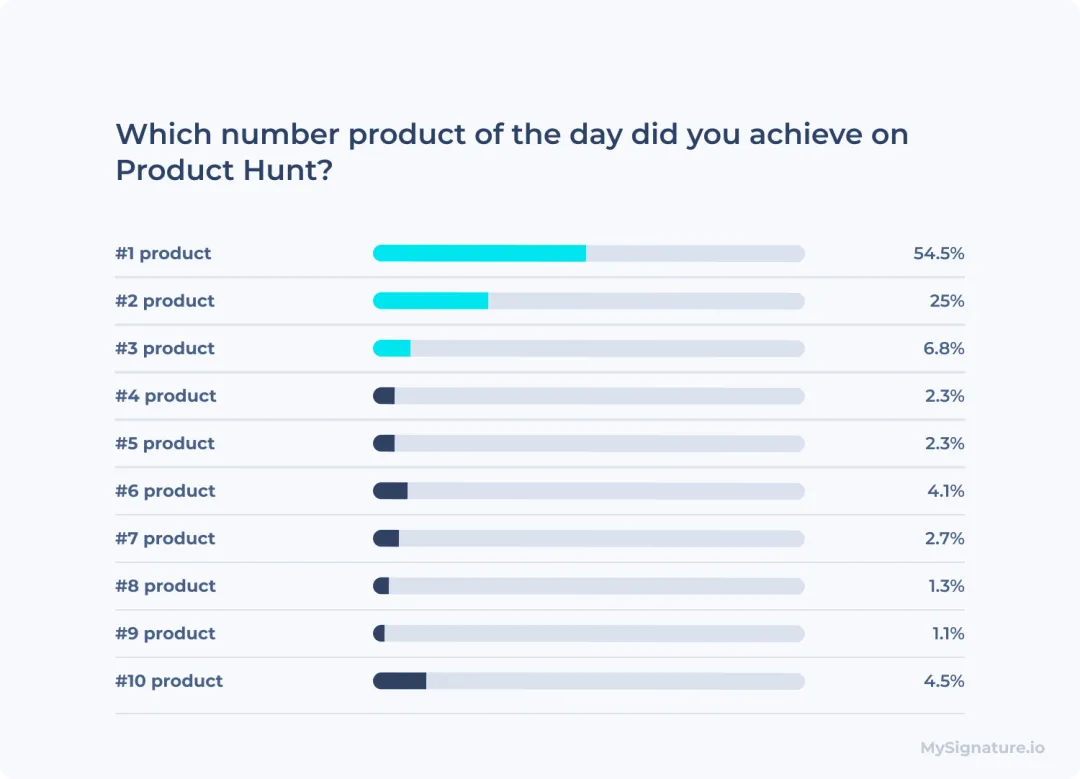Click the 6.8% value
Viewport: 1080px width, 779px height.
point(944,349)
